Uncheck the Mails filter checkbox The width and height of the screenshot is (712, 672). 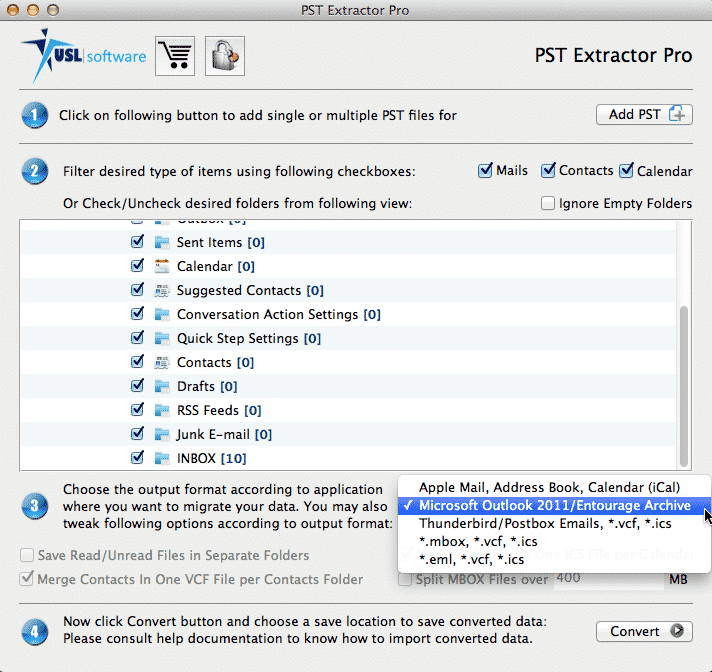tap(485, 171)
